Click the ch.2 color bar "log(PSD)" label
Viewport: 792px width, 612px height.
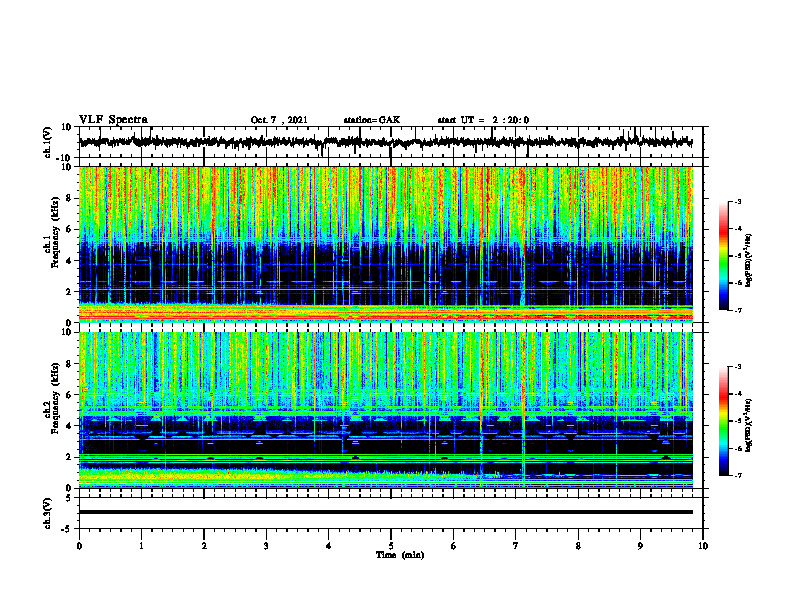point(748,425)
